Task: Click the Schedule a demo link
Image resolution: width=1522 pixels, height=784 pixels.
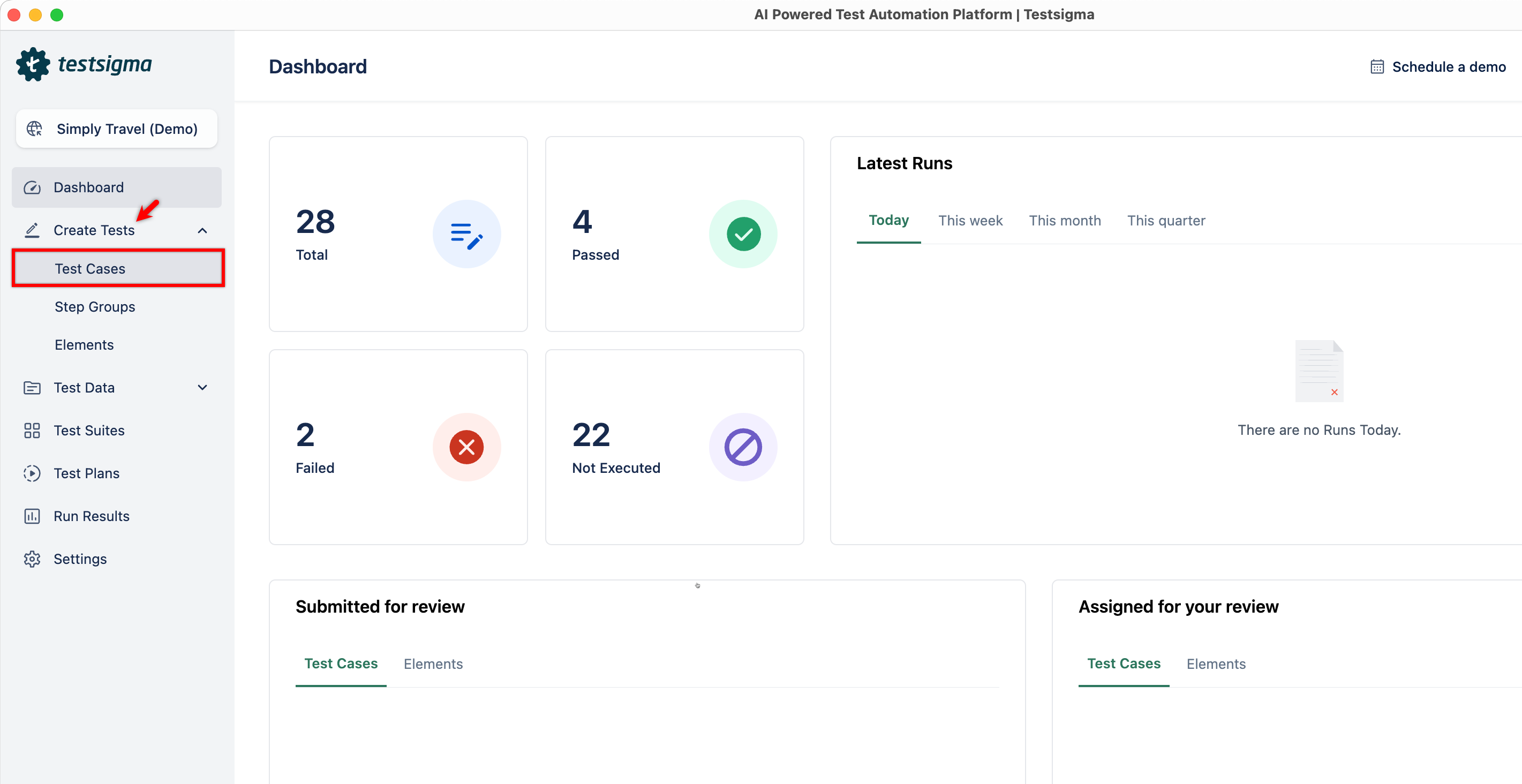Action: coord(1449,67)
